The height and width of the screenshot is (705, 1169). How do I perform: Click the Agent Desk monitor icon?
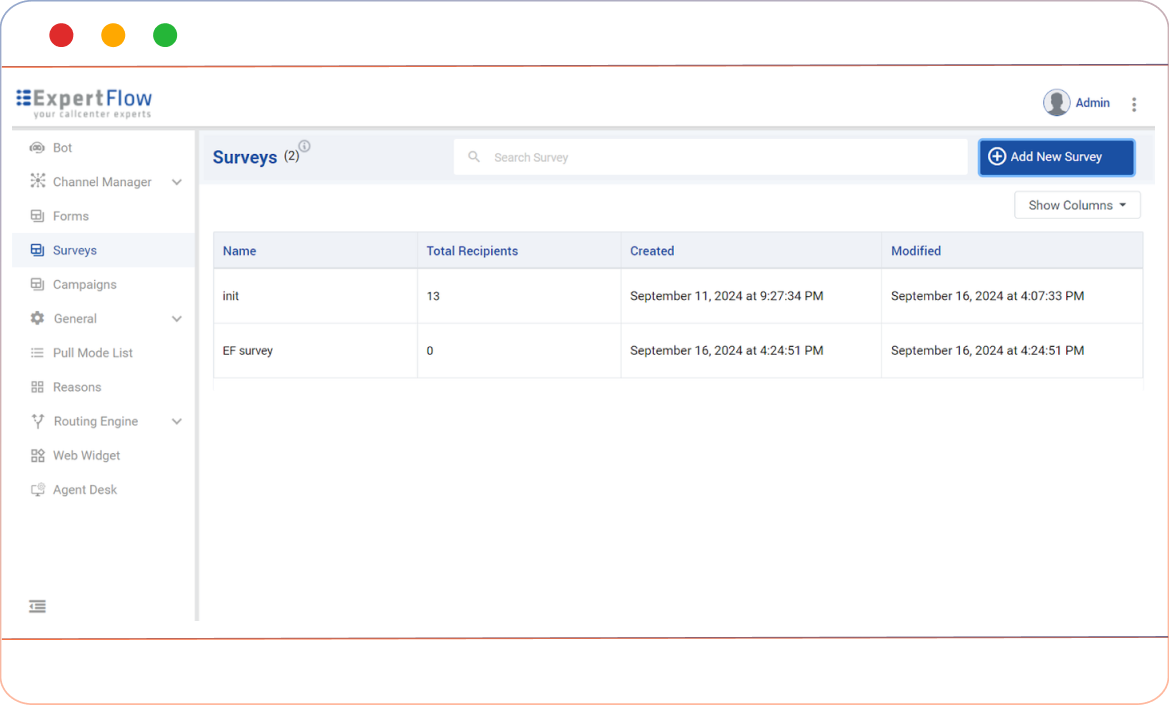pos(37,490)
